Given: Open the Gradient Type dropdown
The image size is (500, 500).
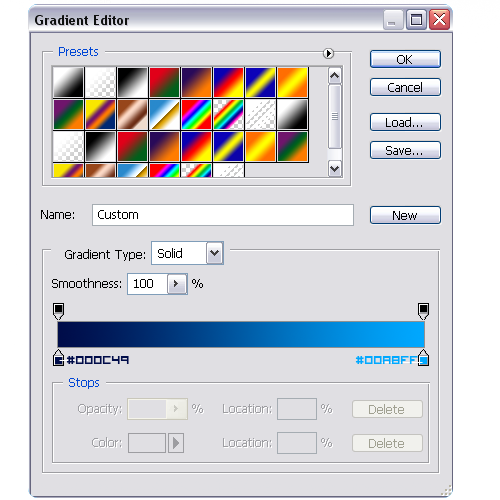Looking at the screenshot, I should (214, 253).
